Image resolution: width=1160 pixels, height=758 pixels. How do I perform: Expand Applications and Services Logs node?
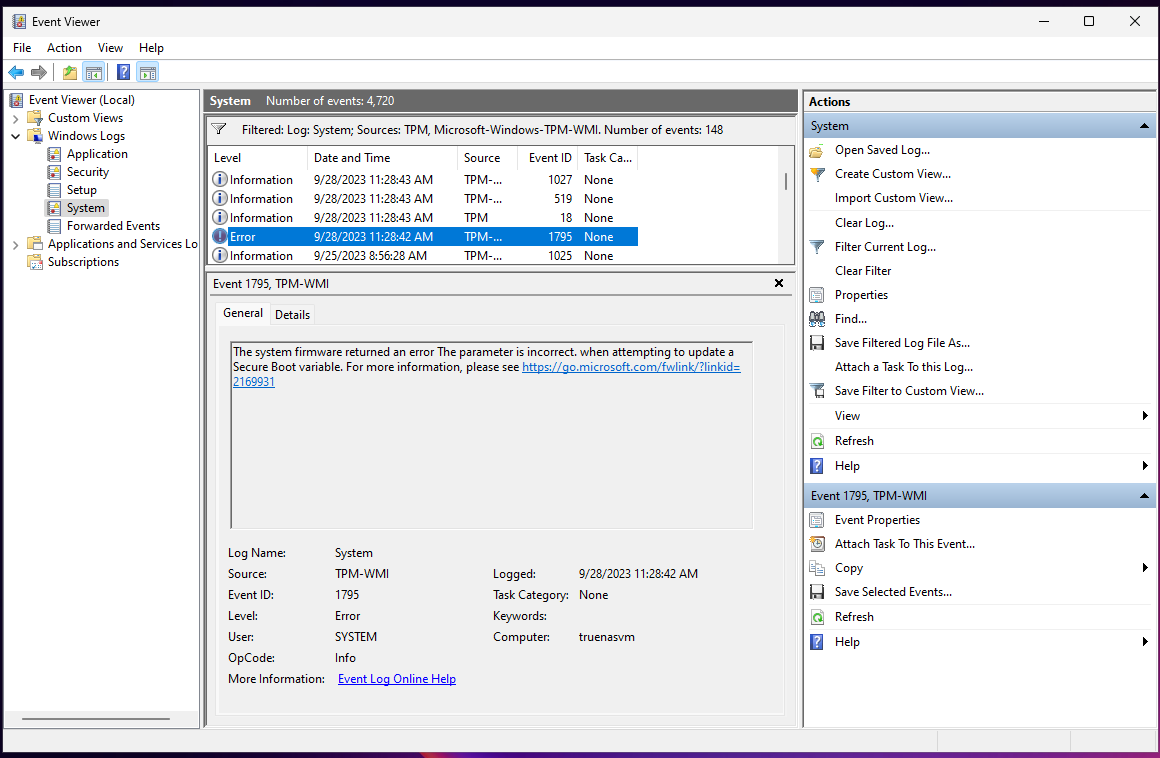[x=16, y=244]
